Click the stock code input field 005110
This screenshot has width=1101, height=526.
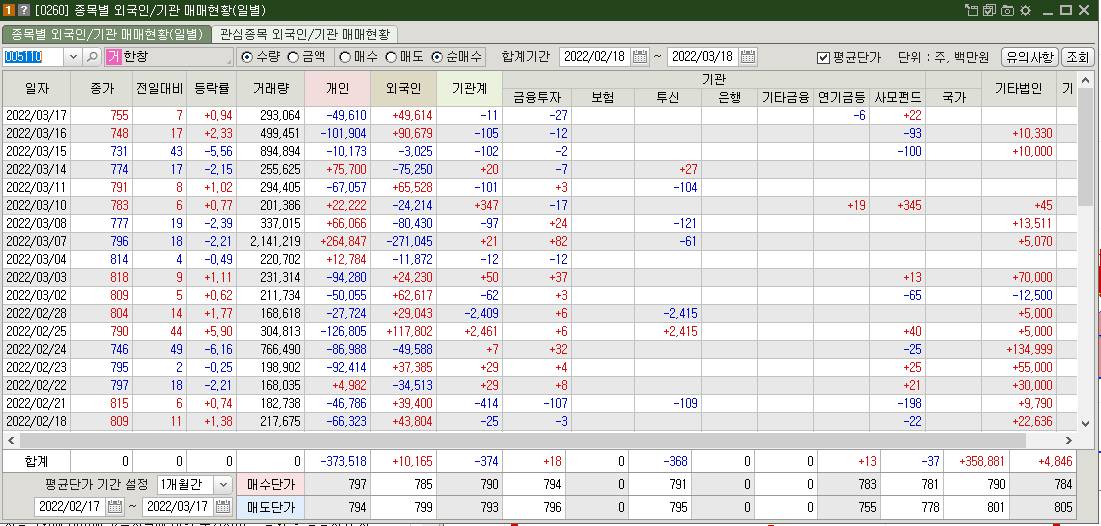click(x=34, y=57)
